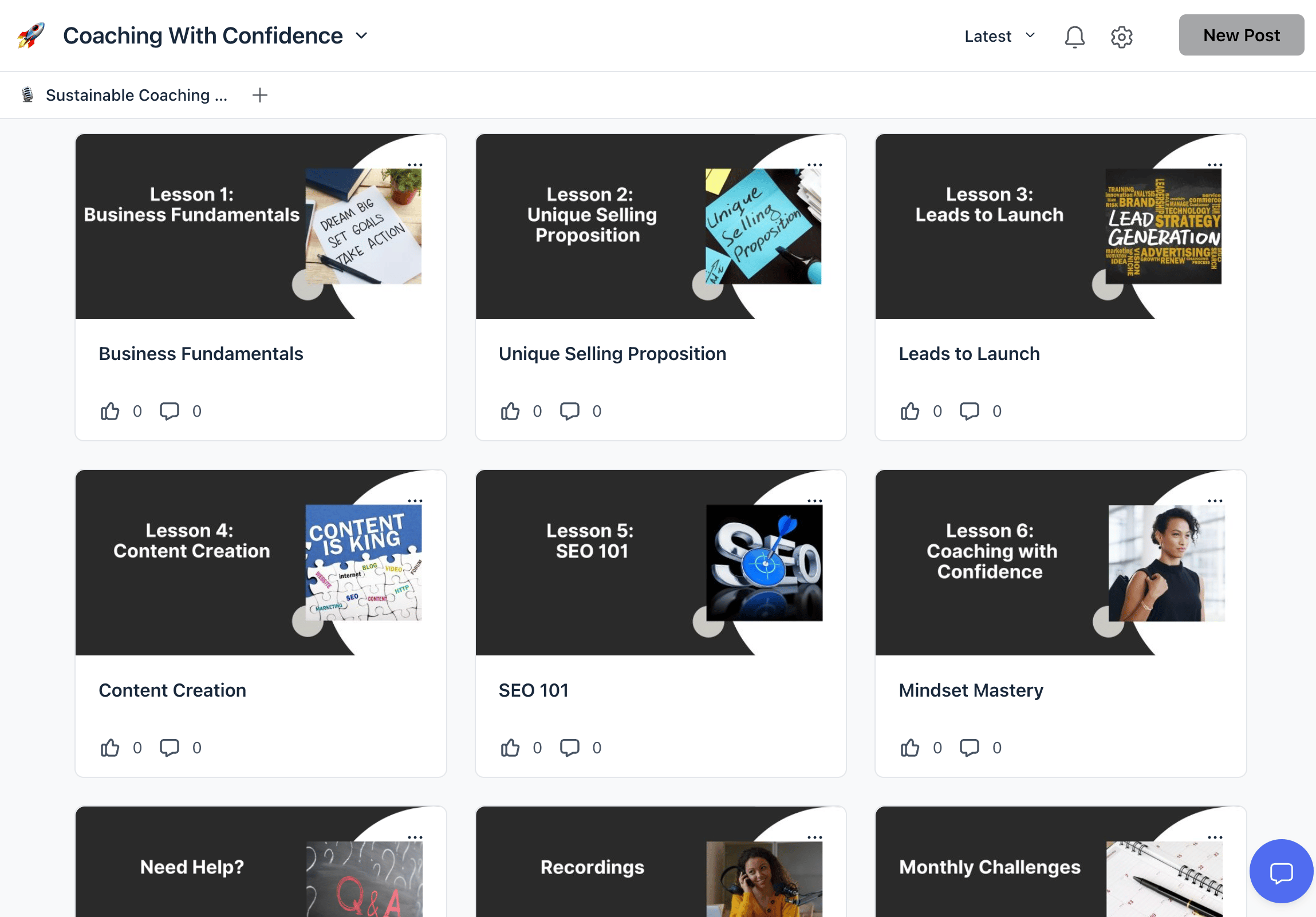
Task: Open Lesson 4 Content Creation cover image
Action: pyautogui.click(x=261, y=563)
